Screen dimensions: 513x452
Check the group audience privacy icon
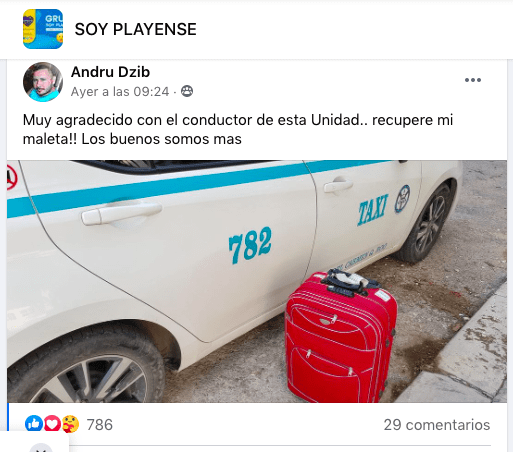(x=187, y=91)
